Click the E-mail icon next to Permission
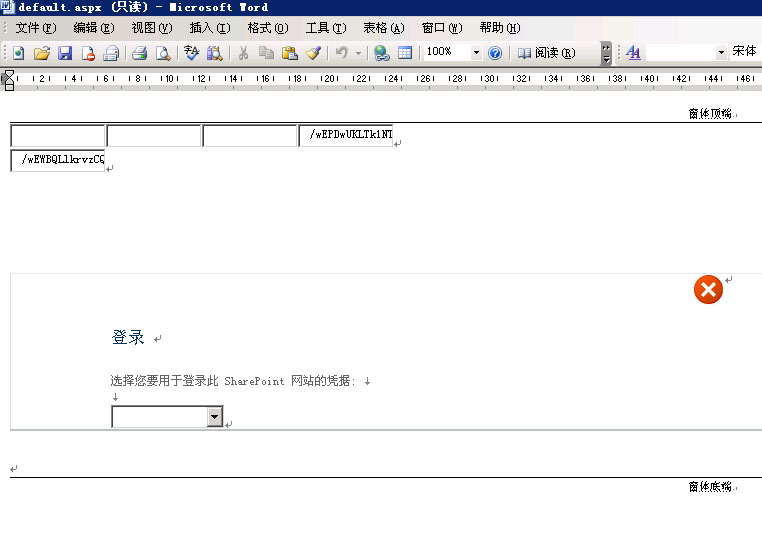This screenshot has height=540, width=762. pyautogui.click(x=111, y=52)
